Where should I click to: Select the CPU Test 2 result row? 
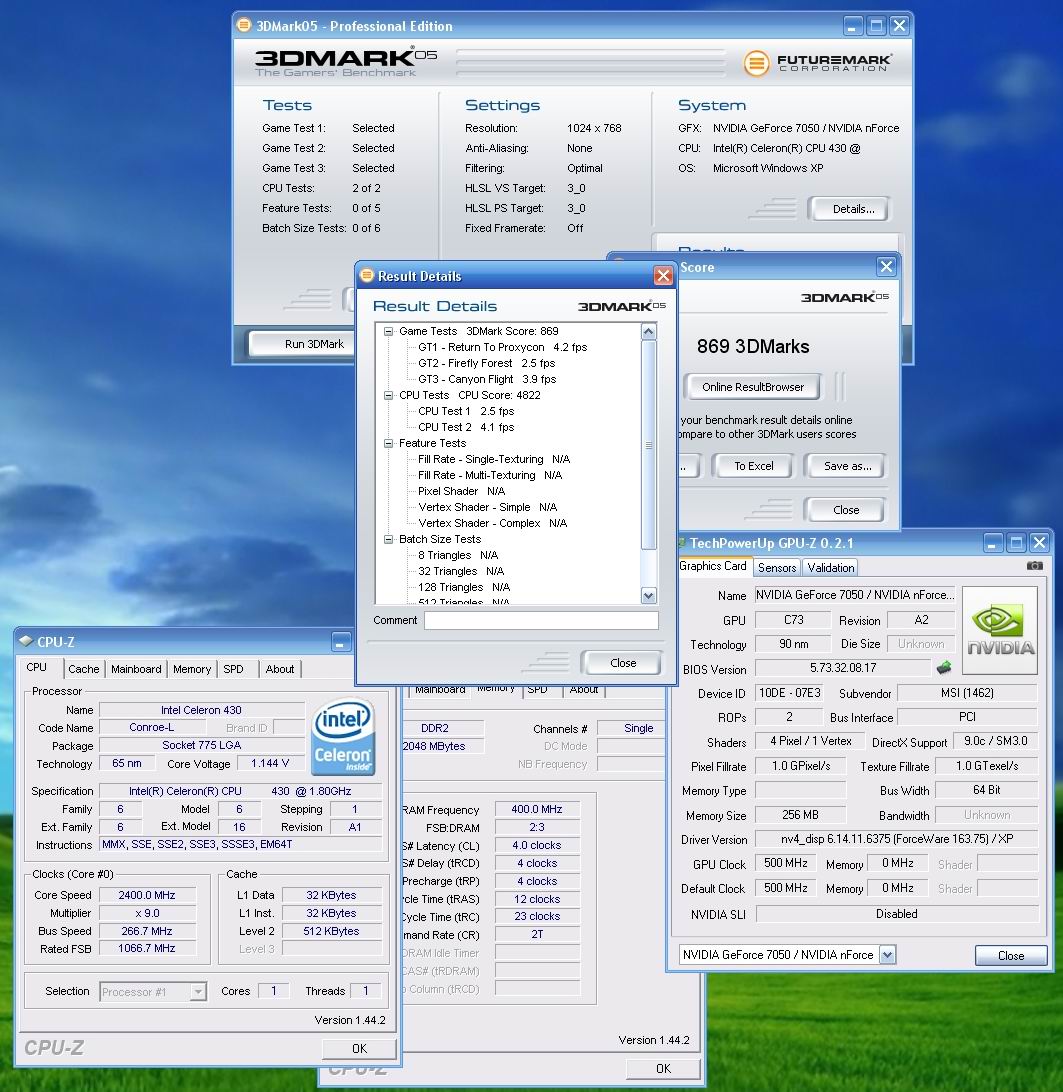[466, 428]
